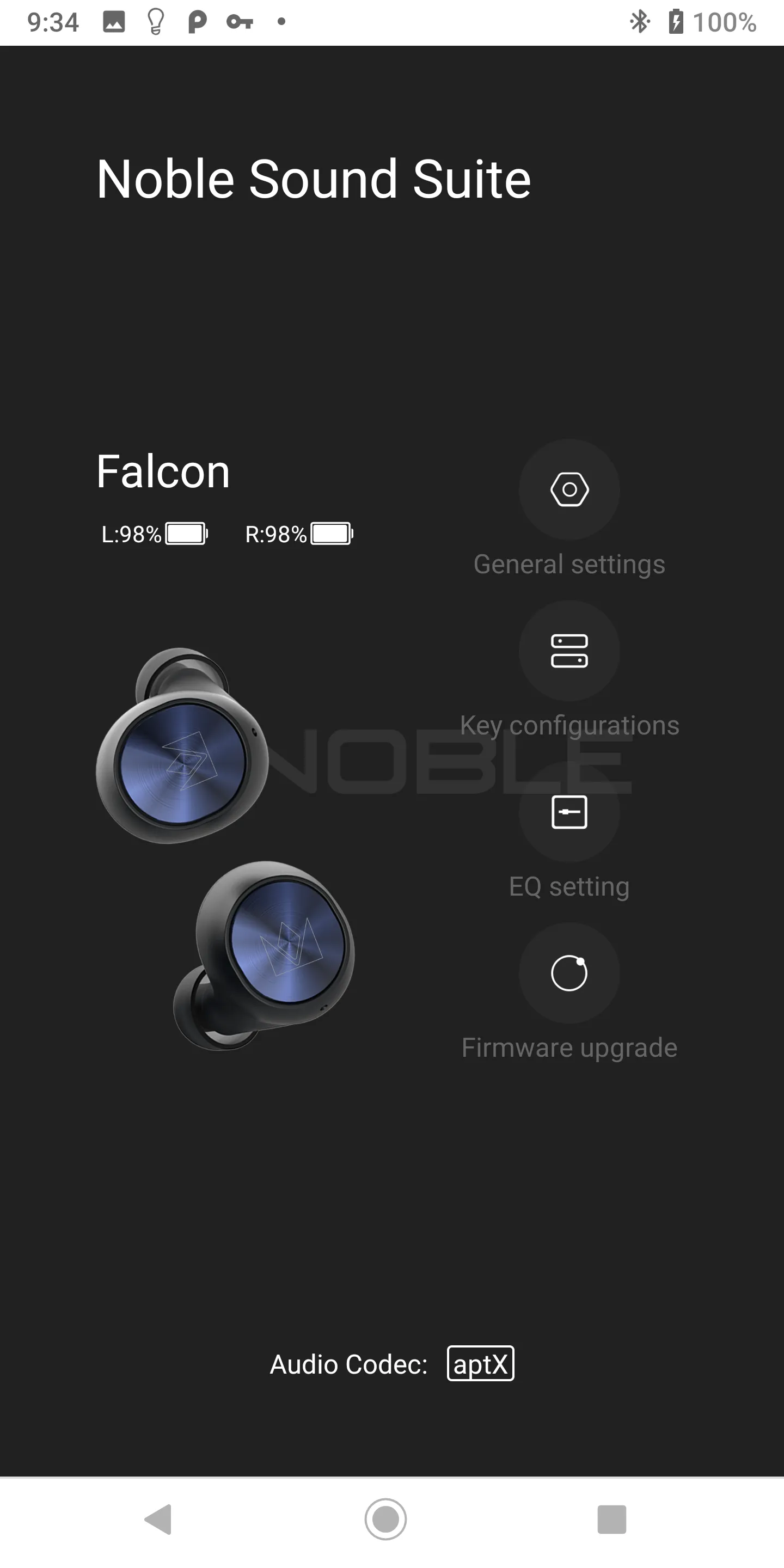Tap the Android home button

(385, 1520)
